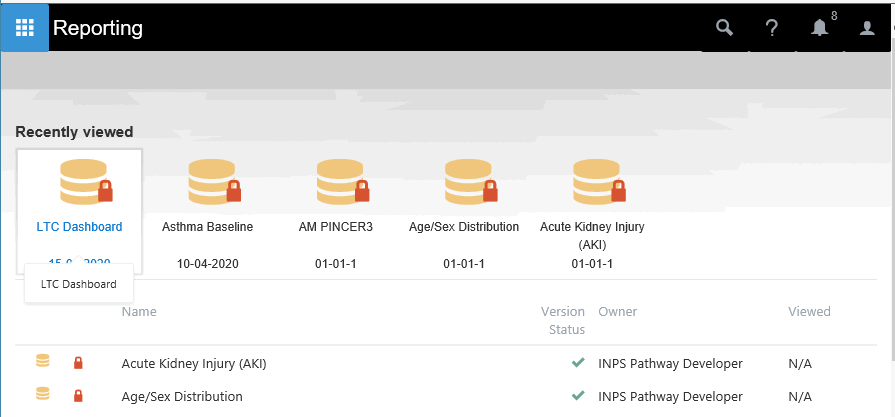This screenshot has height=417, width=895.
Task: Click lock icon on Acute Kidney Injury row
Action: point(78,363)
